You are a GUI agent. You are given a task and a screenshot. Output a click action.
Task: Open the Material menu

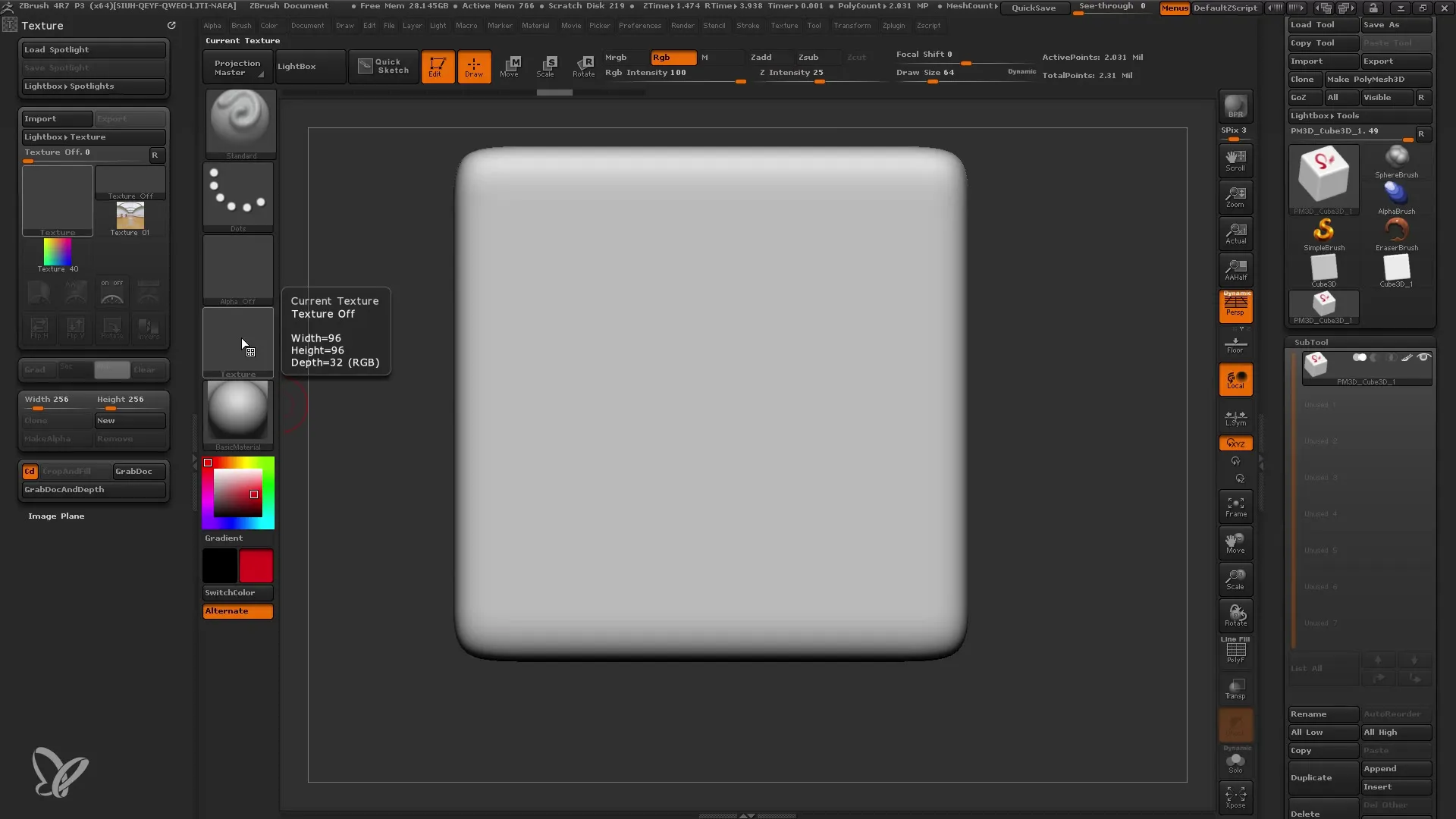click(535, 26)
